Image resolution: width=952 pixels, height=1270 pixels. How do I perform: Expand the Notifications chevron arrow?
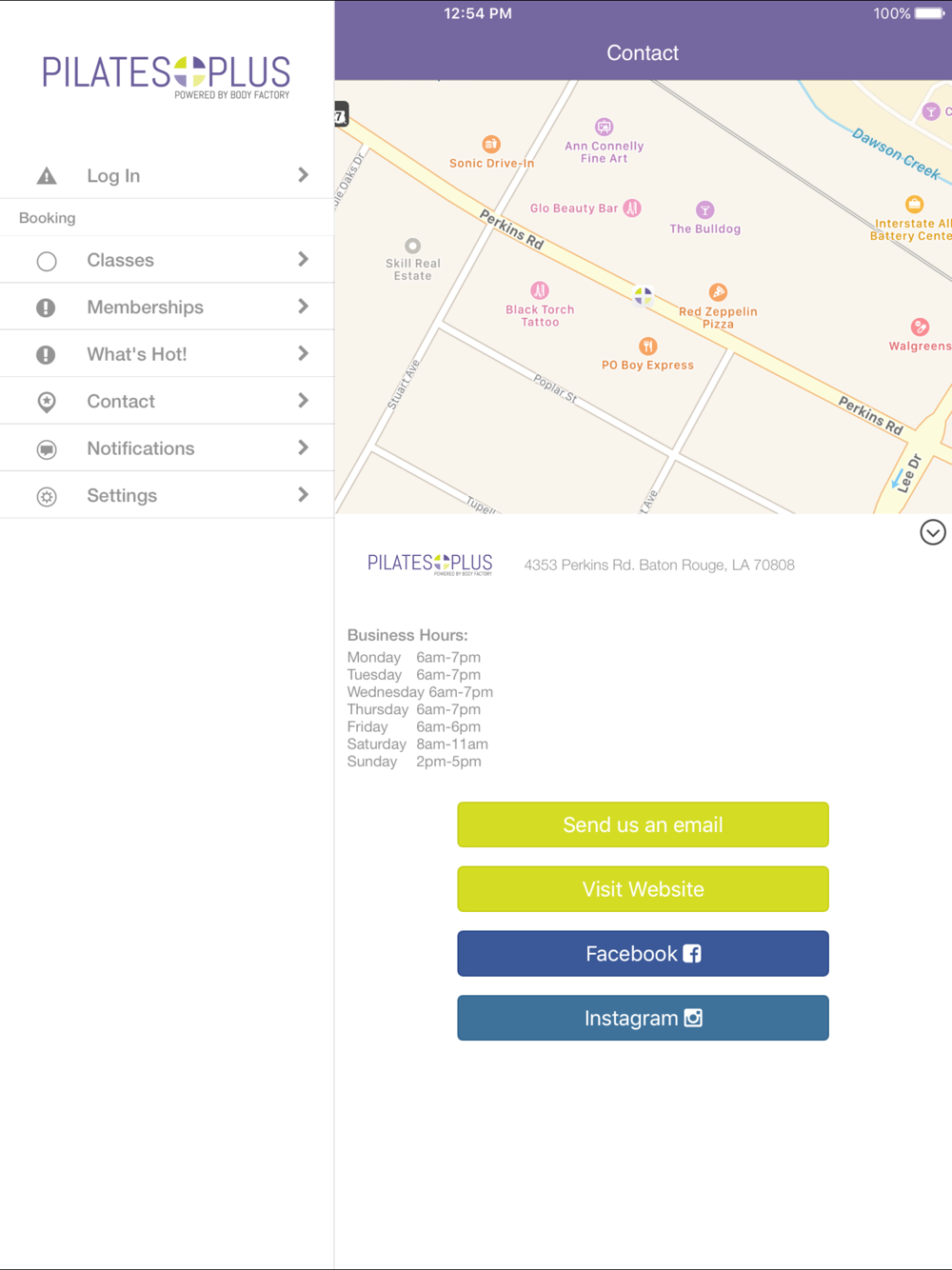[x=303, y=447]
